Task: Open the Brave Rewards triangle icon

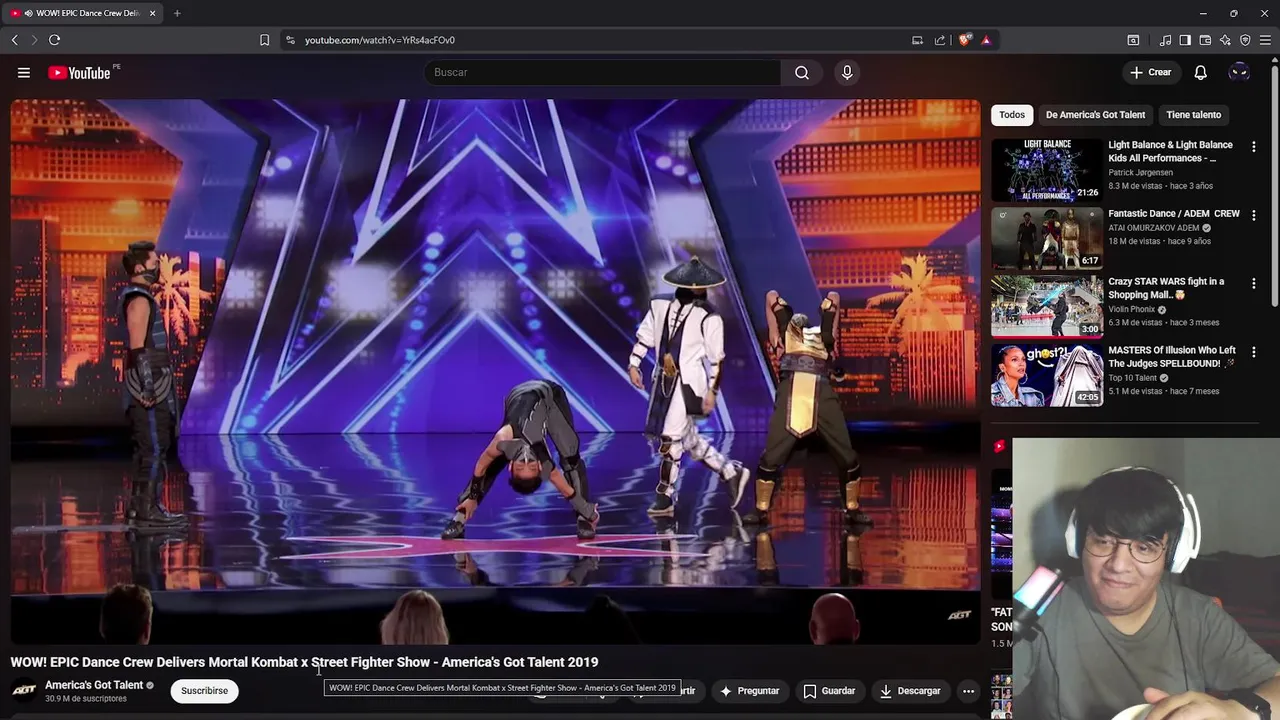Action: coord(986,40)
